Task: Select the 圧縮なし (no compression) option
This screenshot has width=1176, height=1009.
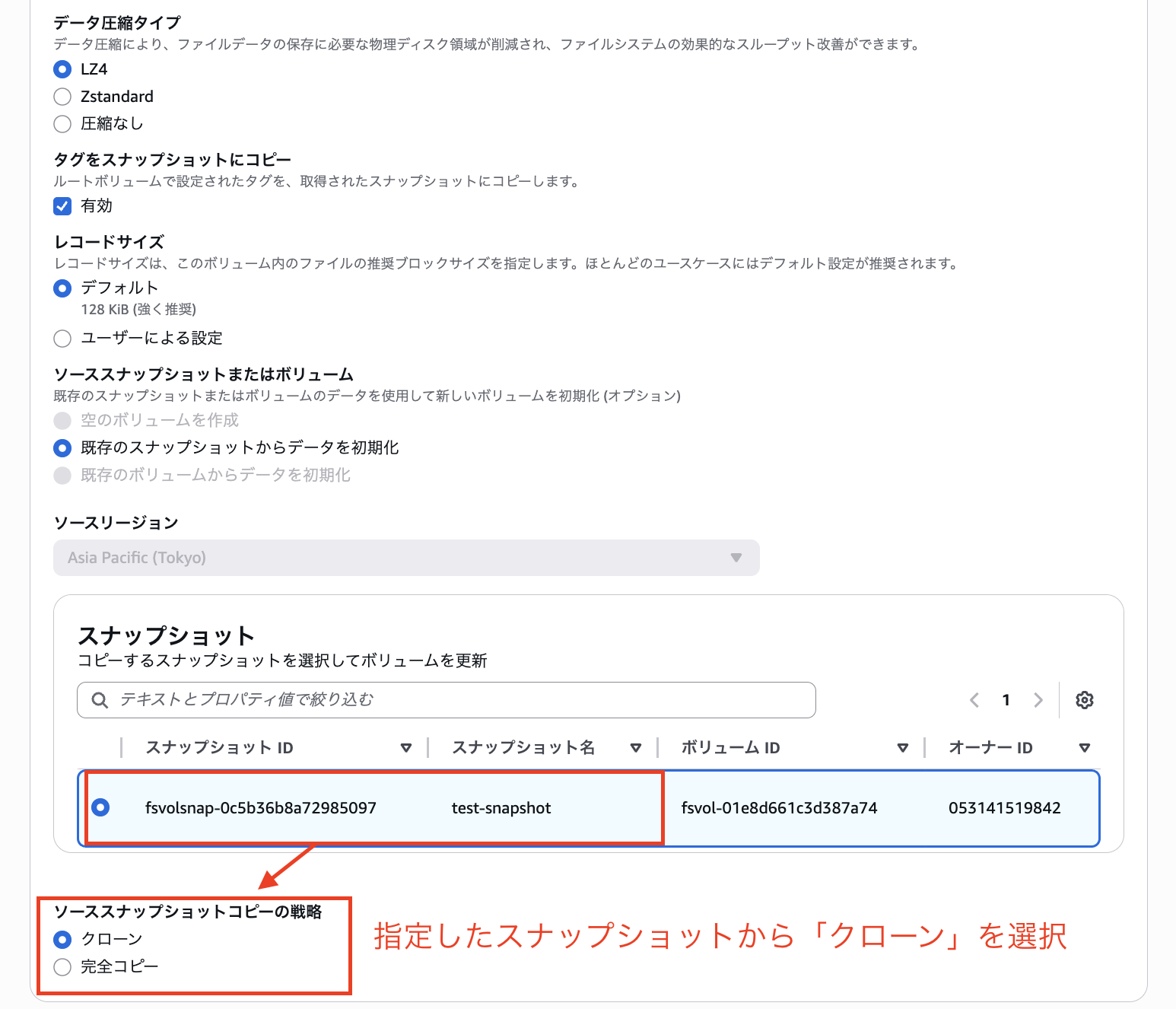Action: [x=62, y=124]
